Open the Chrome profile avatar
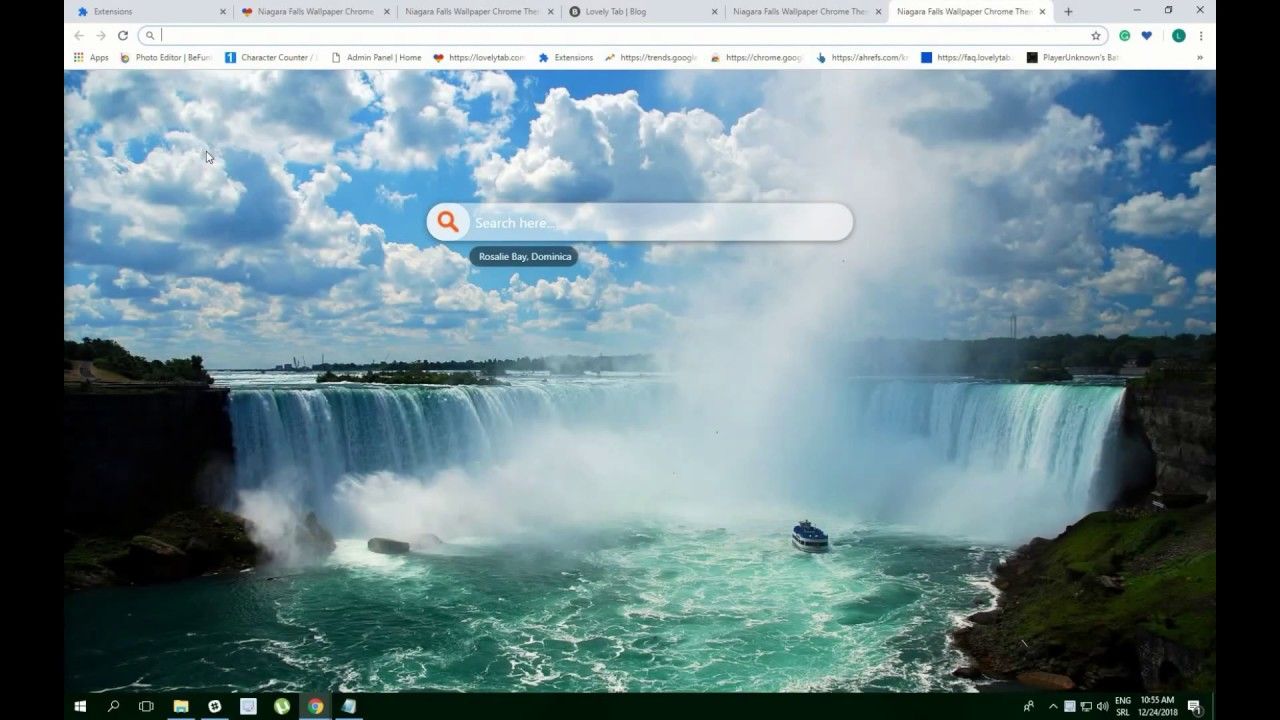The image size is (1280, 720). tap(1179, 35)
